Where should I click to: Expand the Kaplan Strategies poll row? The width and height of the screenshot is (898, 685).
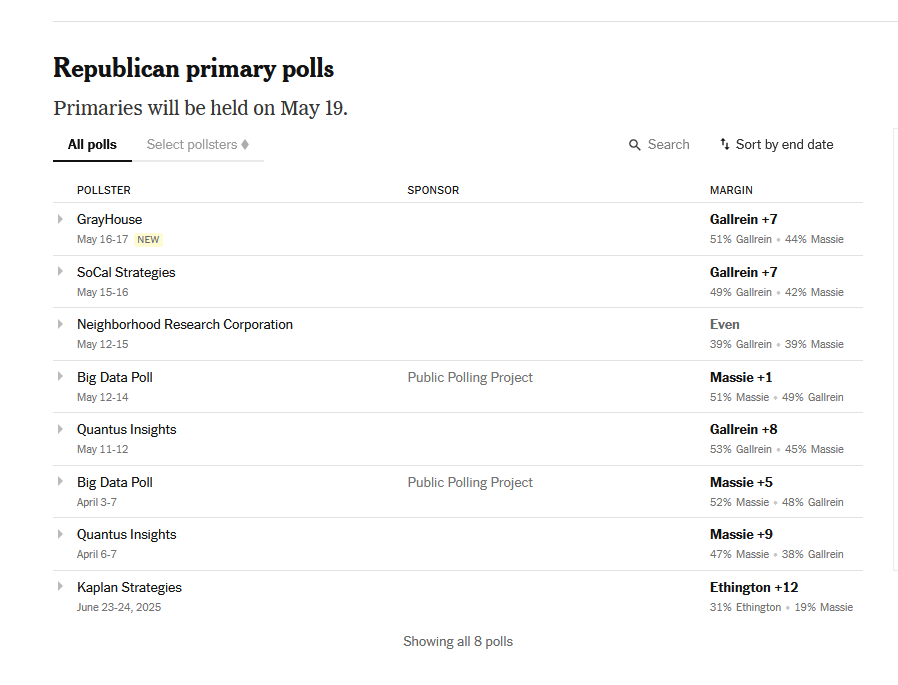(60, 586)
